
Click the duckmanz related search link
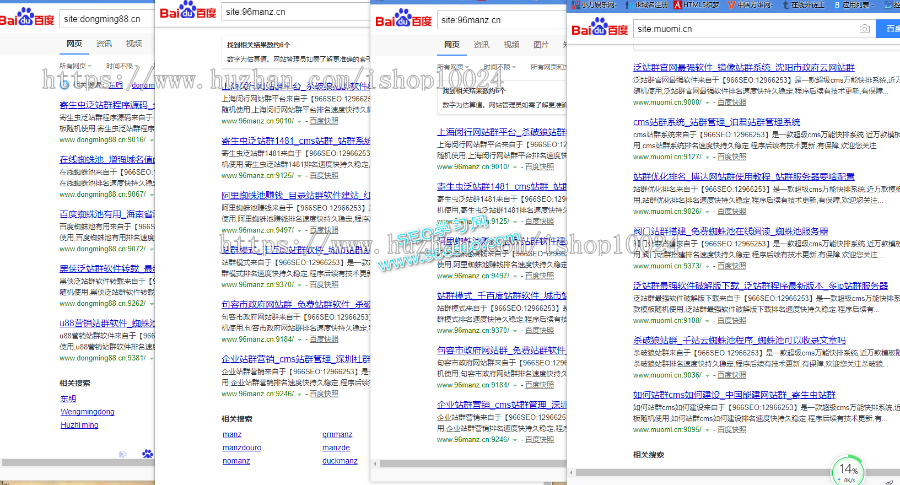340,461
